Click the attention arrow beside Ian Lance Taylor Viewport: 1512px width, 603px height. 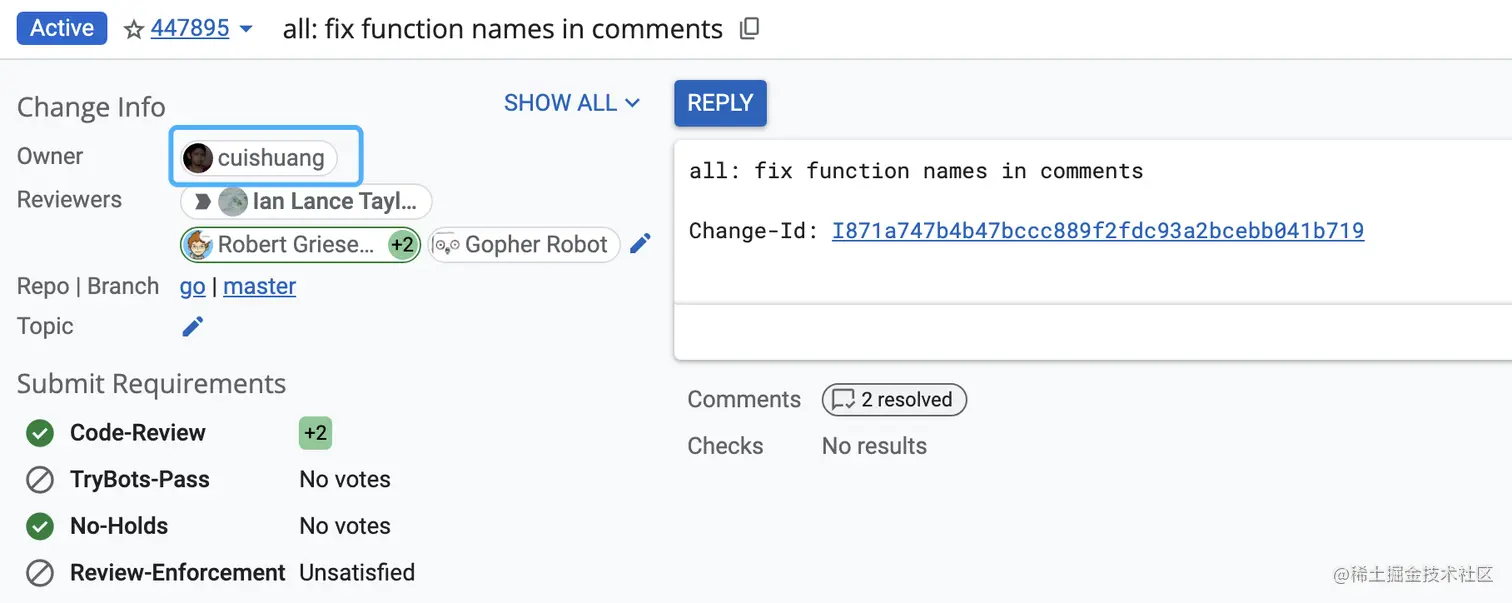(202, 202)
